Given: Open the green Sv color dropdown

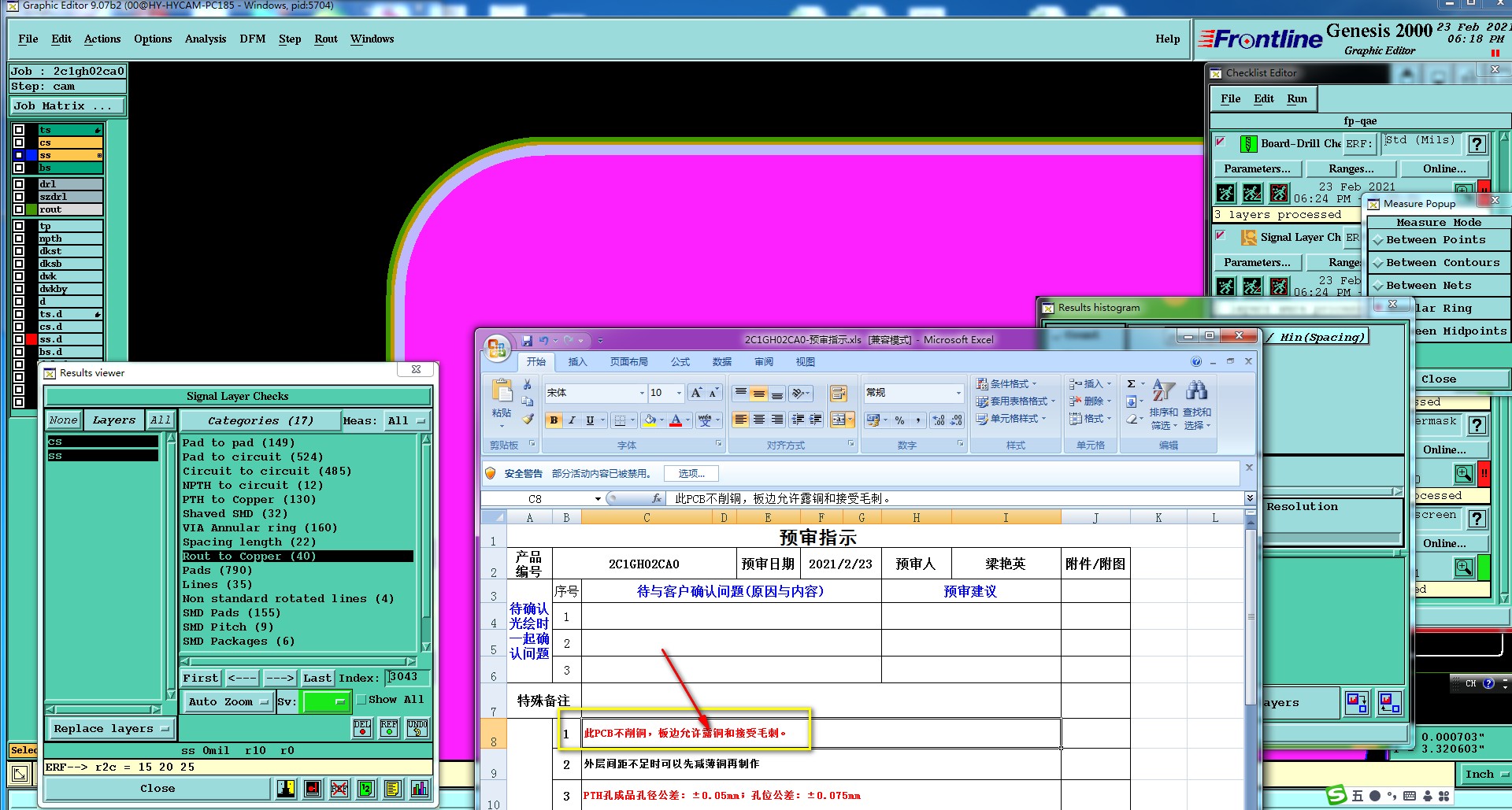Looking at the screenshot, I should pyautogui.click(x=326, y=701).
